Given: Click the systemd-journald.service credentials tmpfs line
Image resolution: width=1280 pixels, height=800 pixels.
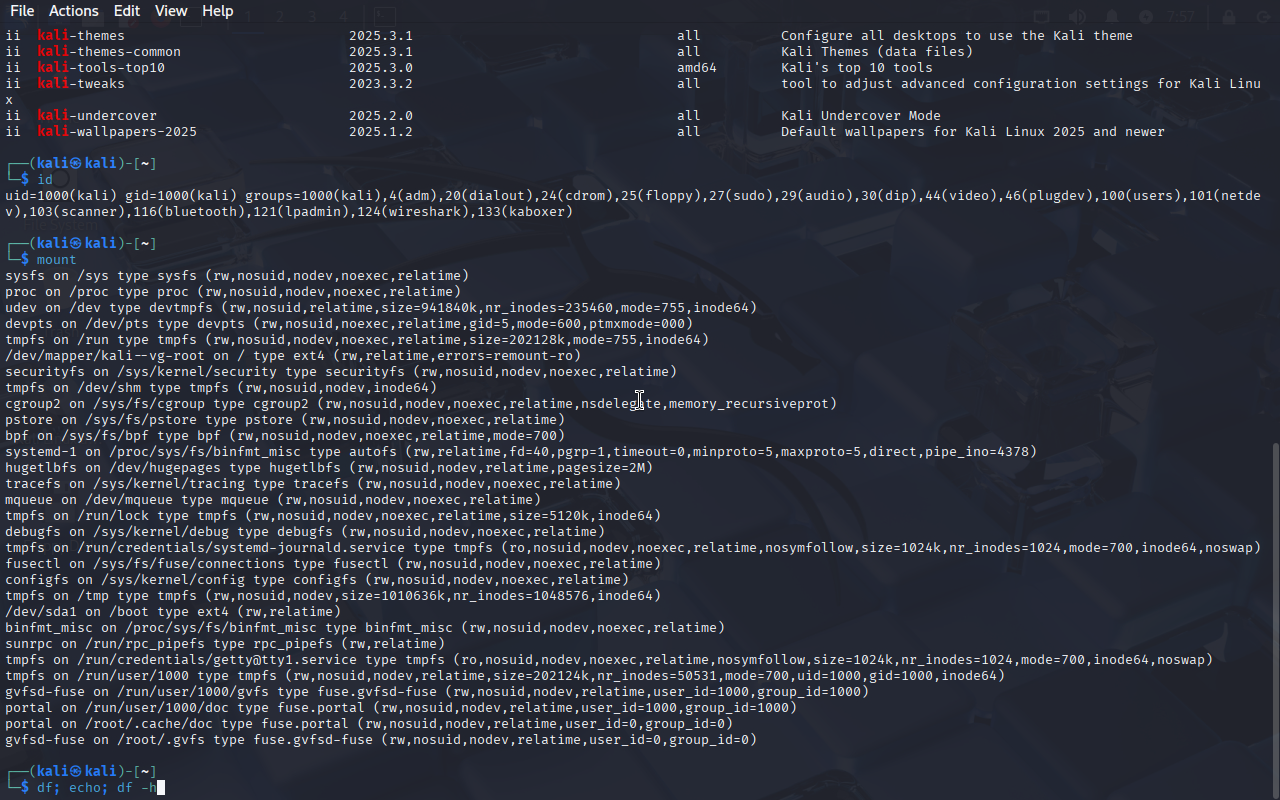Looking at the screenshot, I should point(633,548).
